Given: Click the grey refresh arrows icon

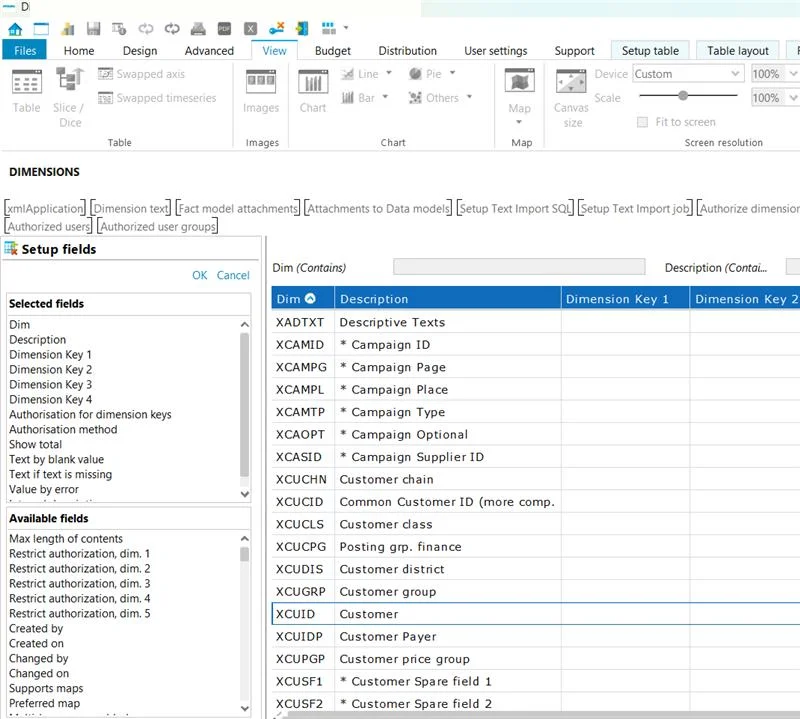Looking at the screenshot, I should click(145, 29).
